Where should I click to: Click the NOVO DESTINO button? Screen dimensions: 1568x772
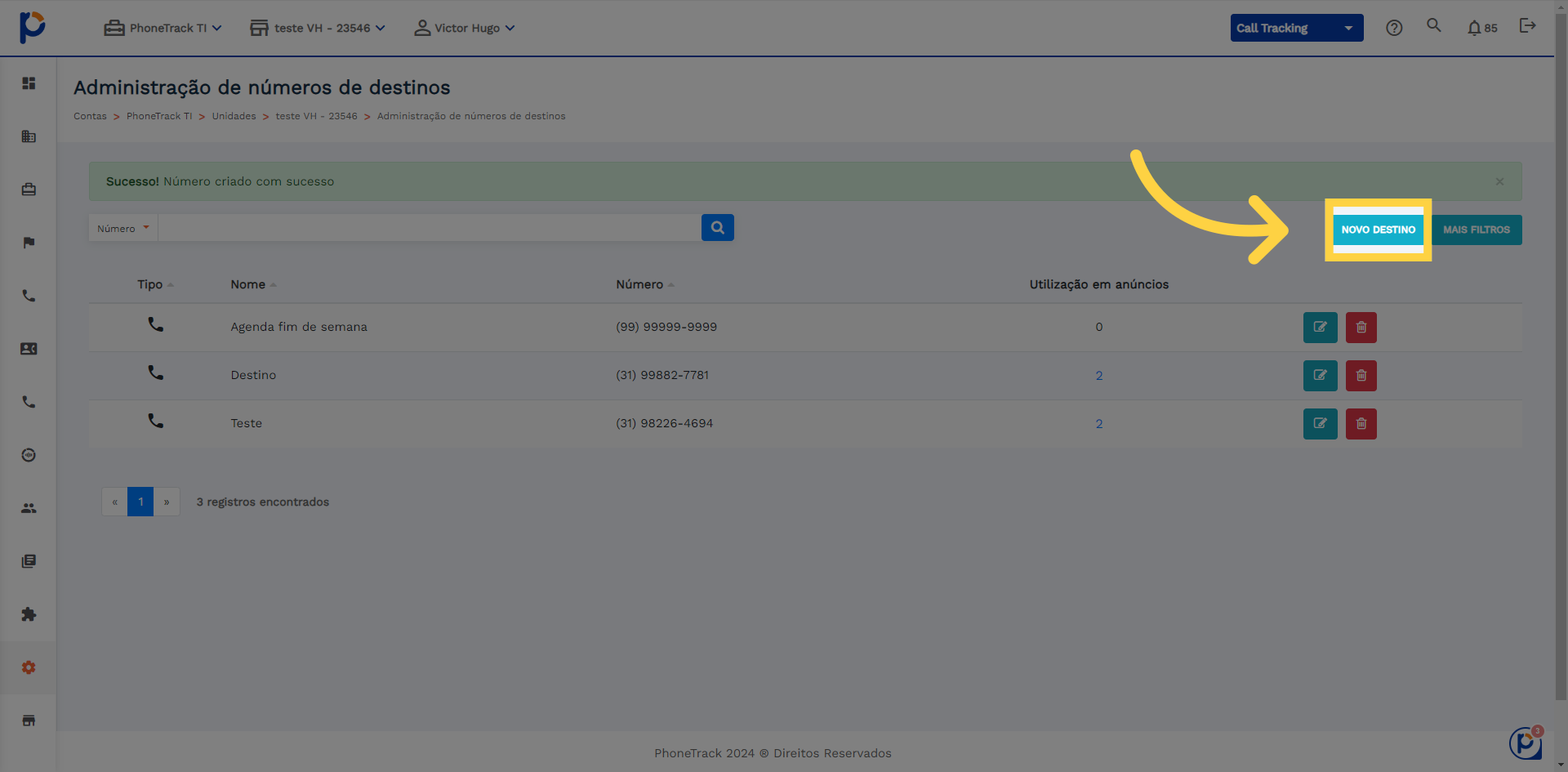click(x=1379, y=230)
